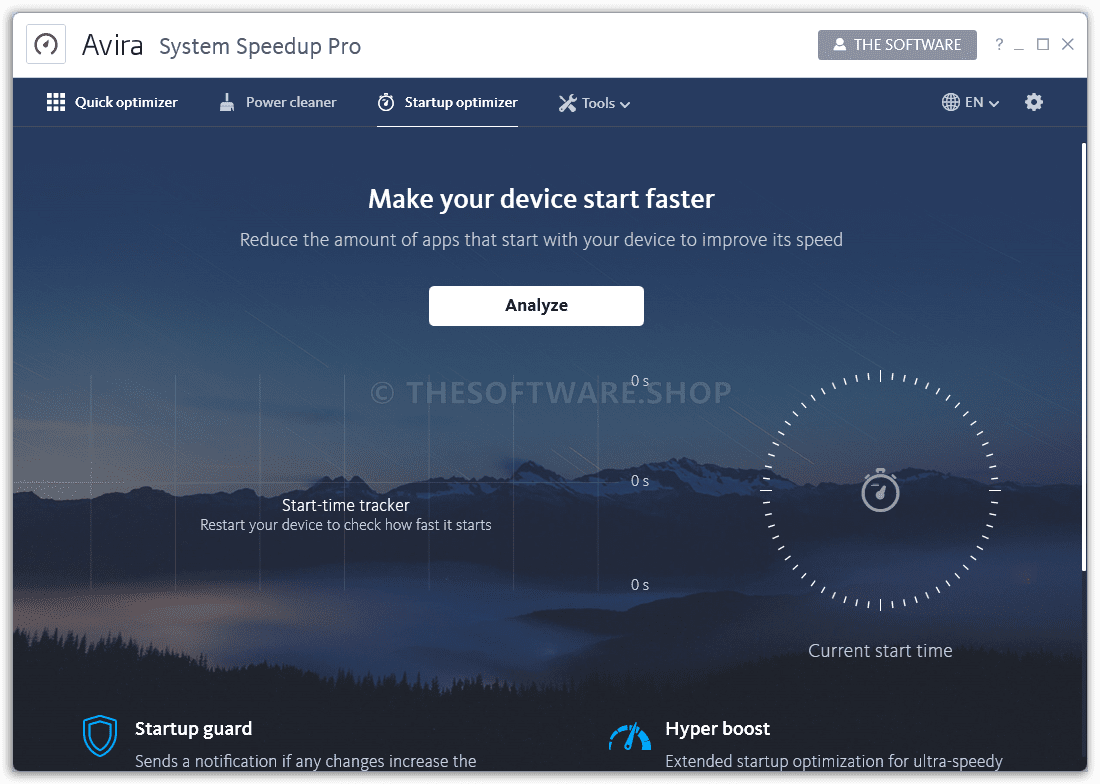Click the help question mark icon
Viewport: 1100px width, 784px height.
click(999, 44)
